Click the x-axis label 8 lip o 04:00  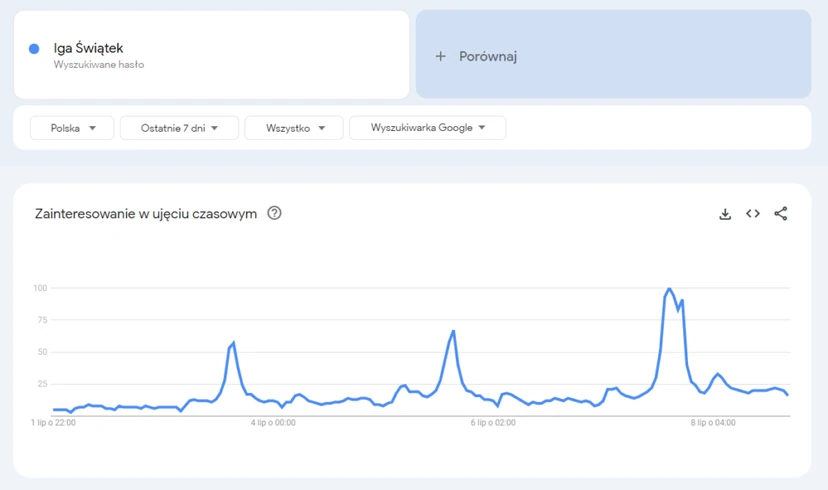(713, 422)
